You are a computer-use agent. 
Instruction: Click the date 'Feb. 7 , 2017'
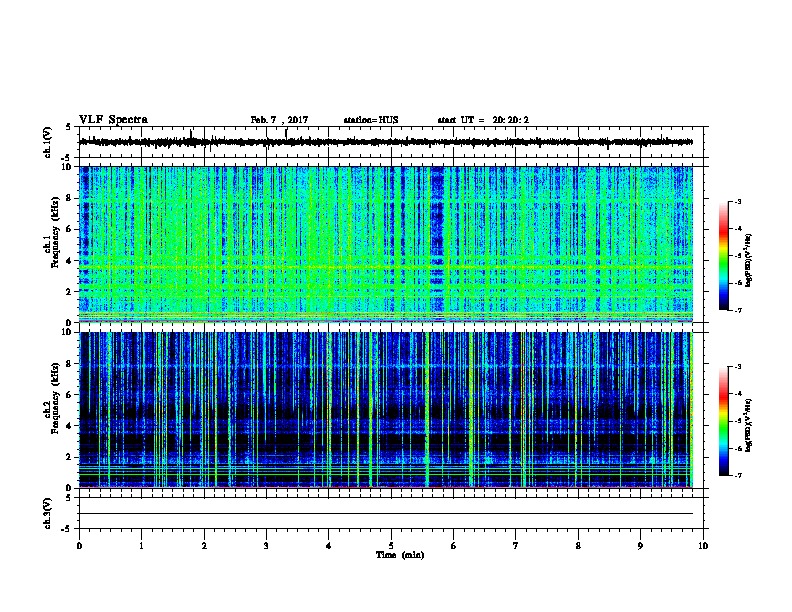(x=279, y=120)
